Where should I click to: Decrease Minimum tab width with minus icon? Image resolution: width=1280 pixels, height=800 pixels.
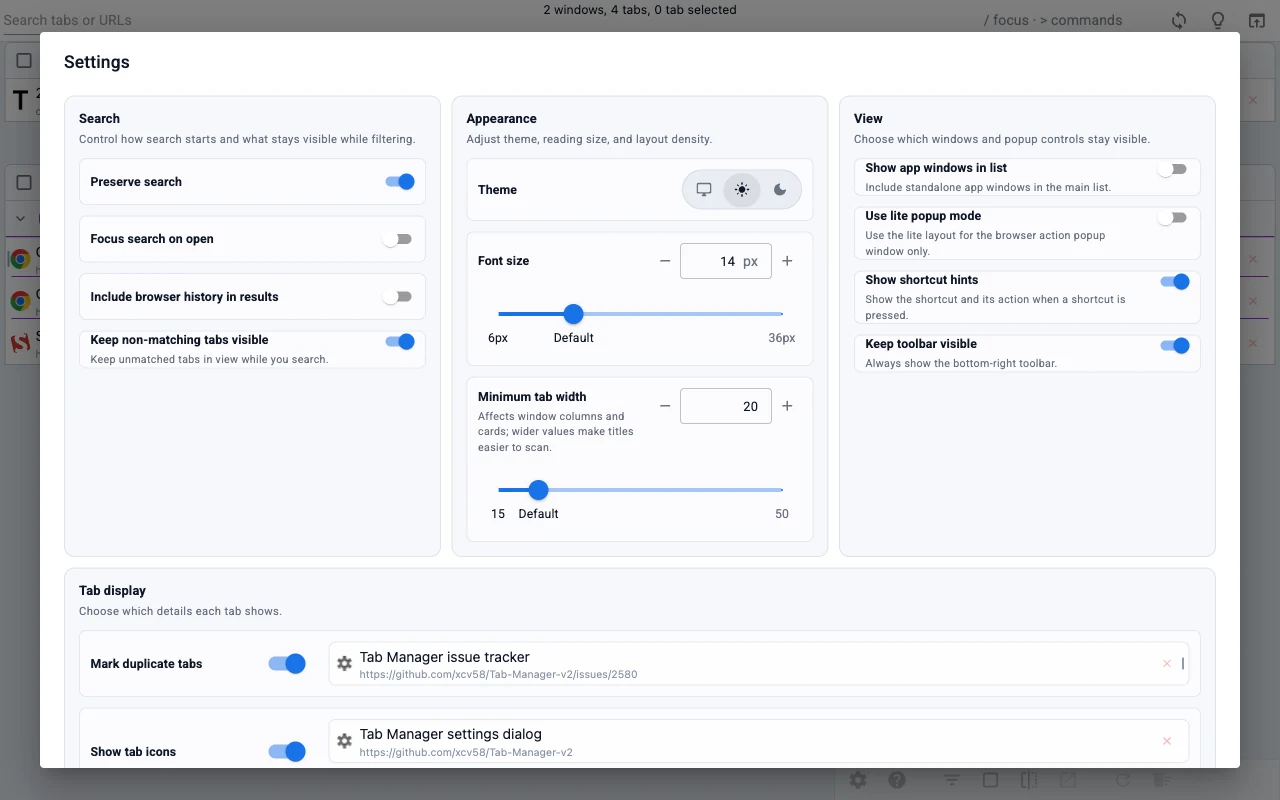665,406
